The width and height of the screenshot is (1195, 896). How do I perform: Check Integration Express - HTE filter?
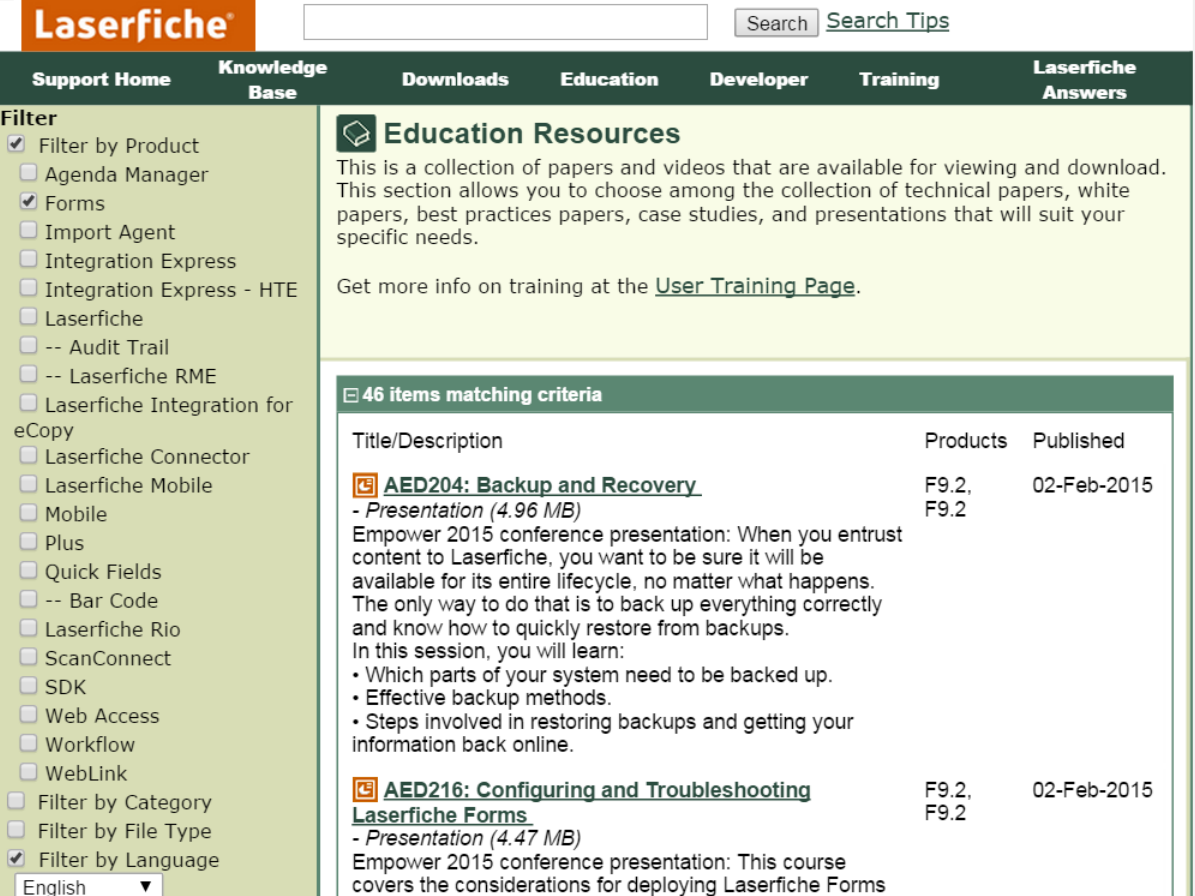[28, 288]
